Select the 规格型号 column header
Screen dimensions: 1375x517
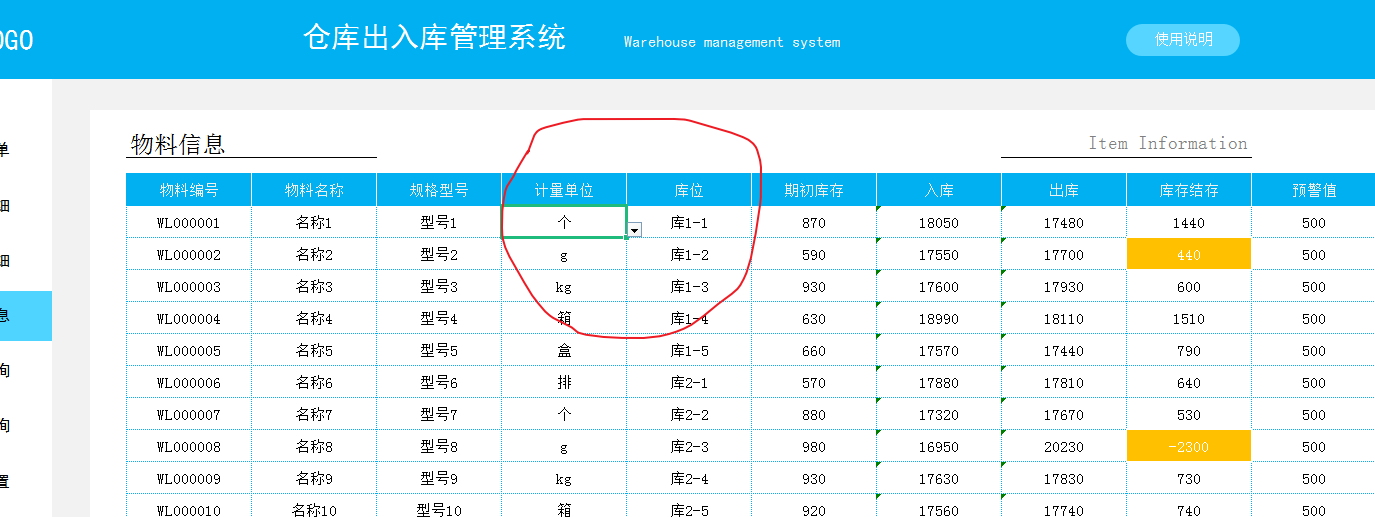coord(439,190)
